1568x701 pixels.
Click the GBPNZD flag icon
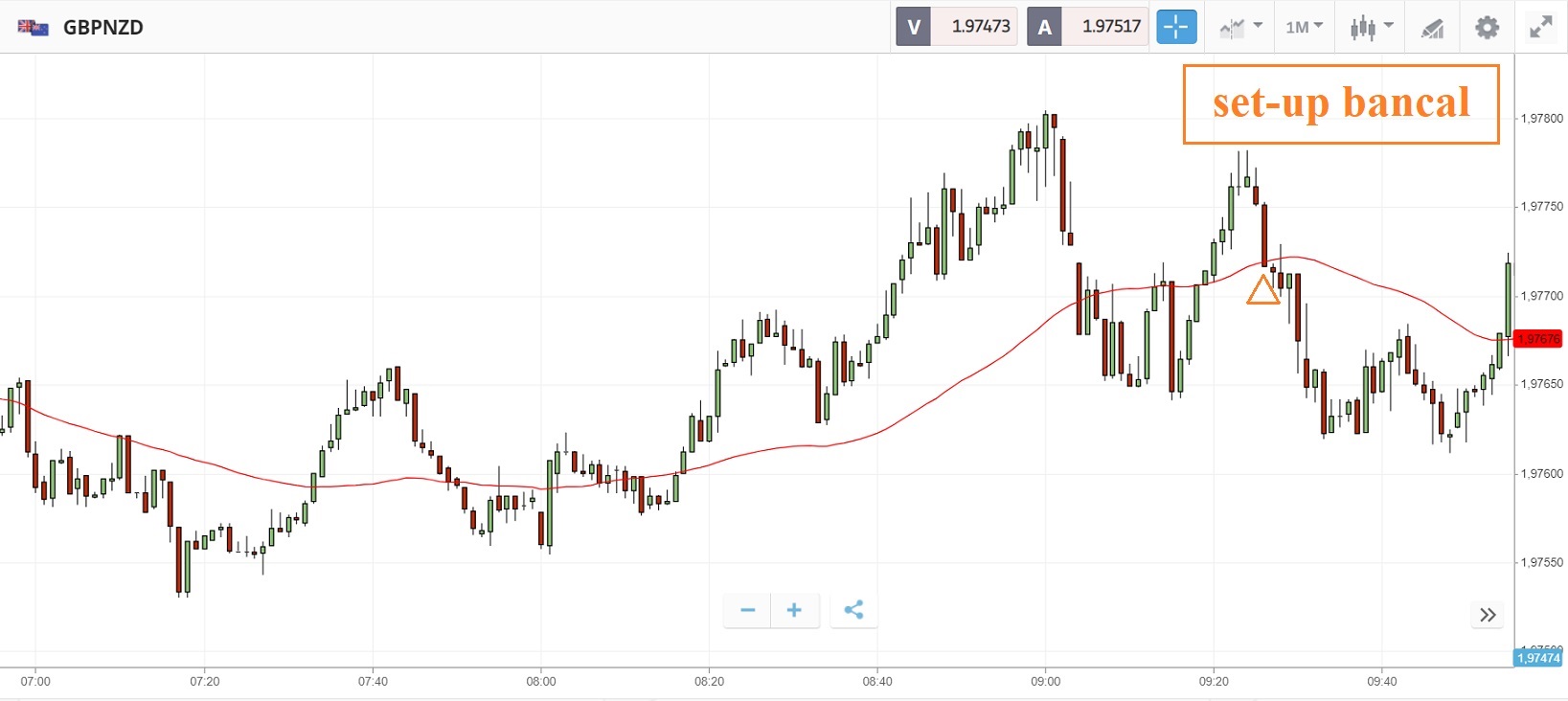coord(34,27)
